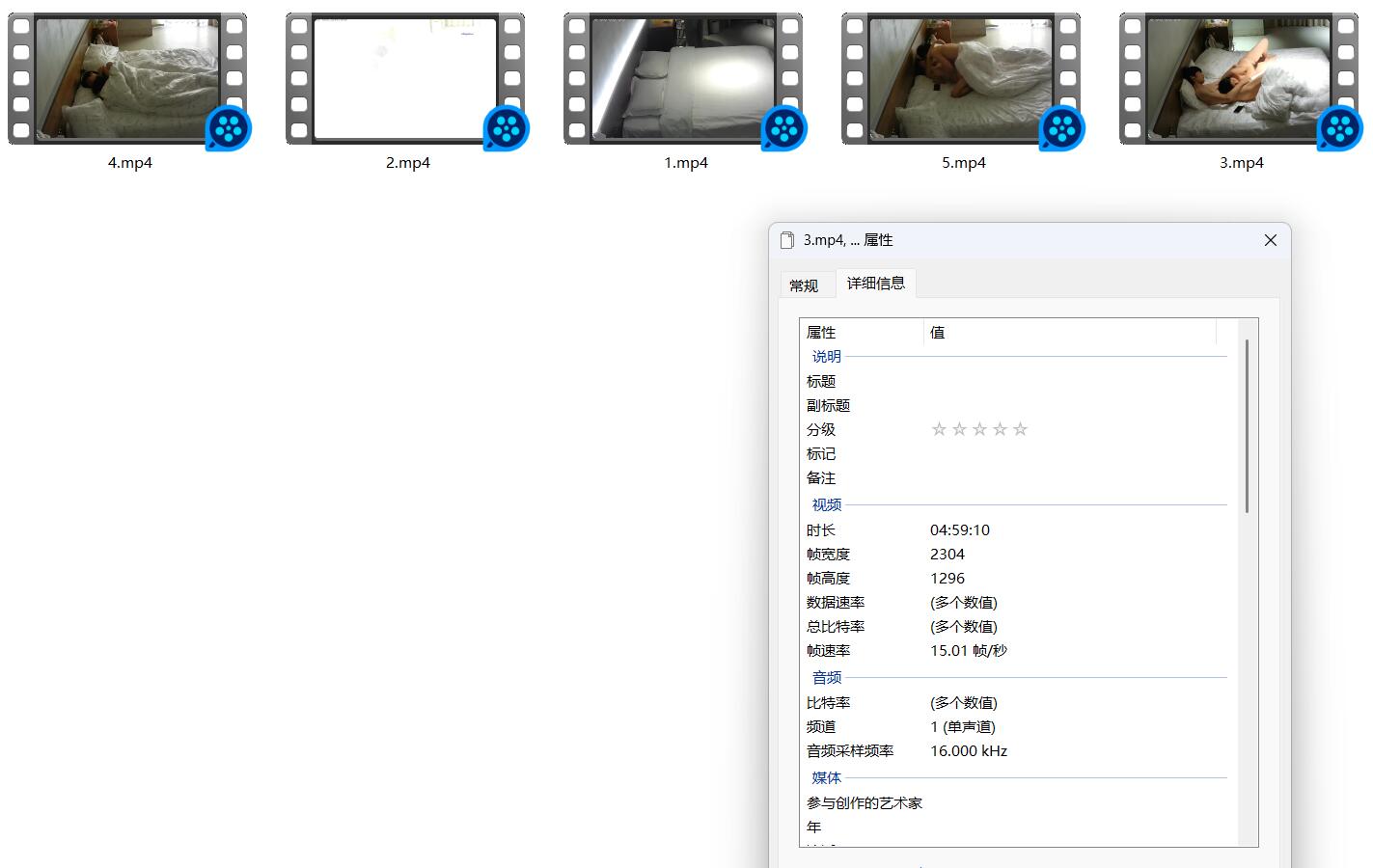Select the 4.mp4 video thumbnail
The image size is (1373, 868).
(127, 79)
